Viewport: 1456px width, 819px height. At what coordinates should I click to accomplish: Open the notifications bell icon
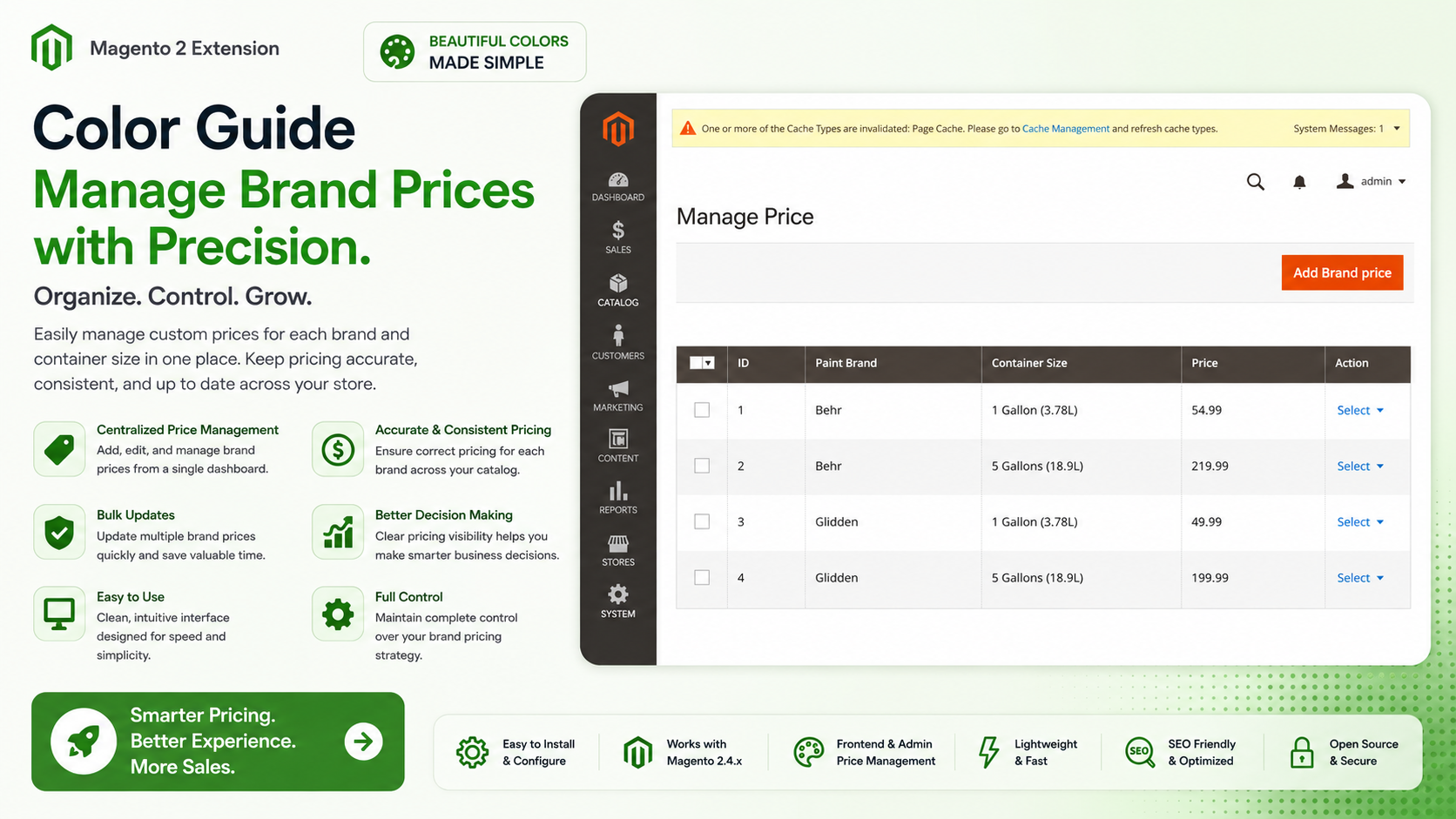1299,182
